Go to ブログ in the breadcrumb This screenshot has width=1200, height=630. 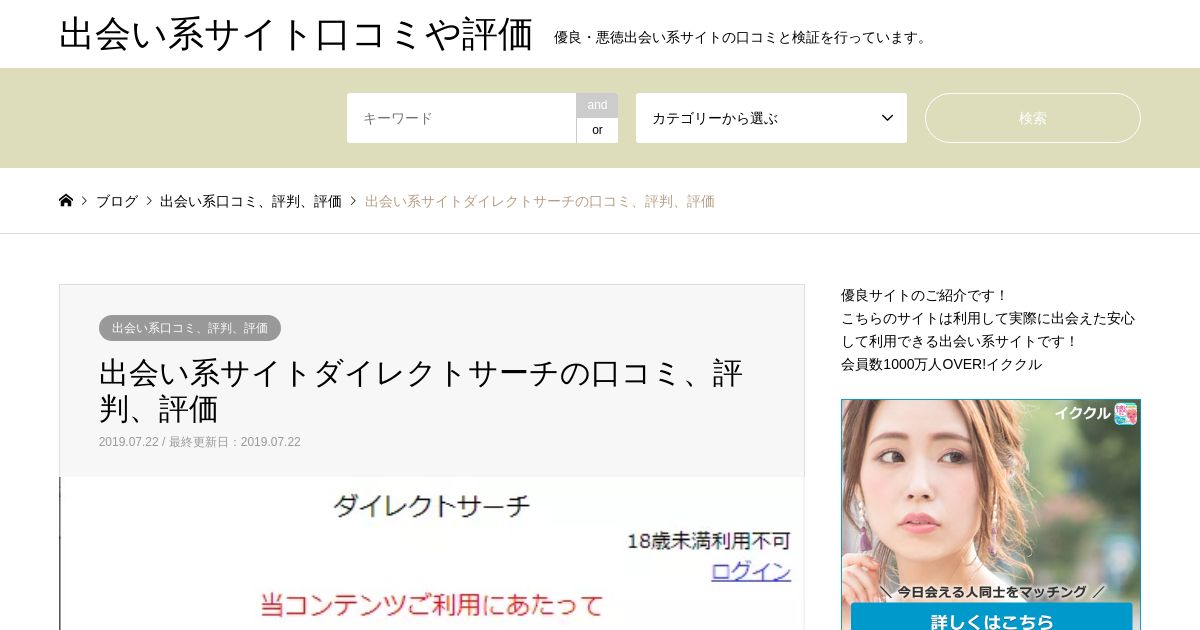pyautogui.click(x=117, y=201)
